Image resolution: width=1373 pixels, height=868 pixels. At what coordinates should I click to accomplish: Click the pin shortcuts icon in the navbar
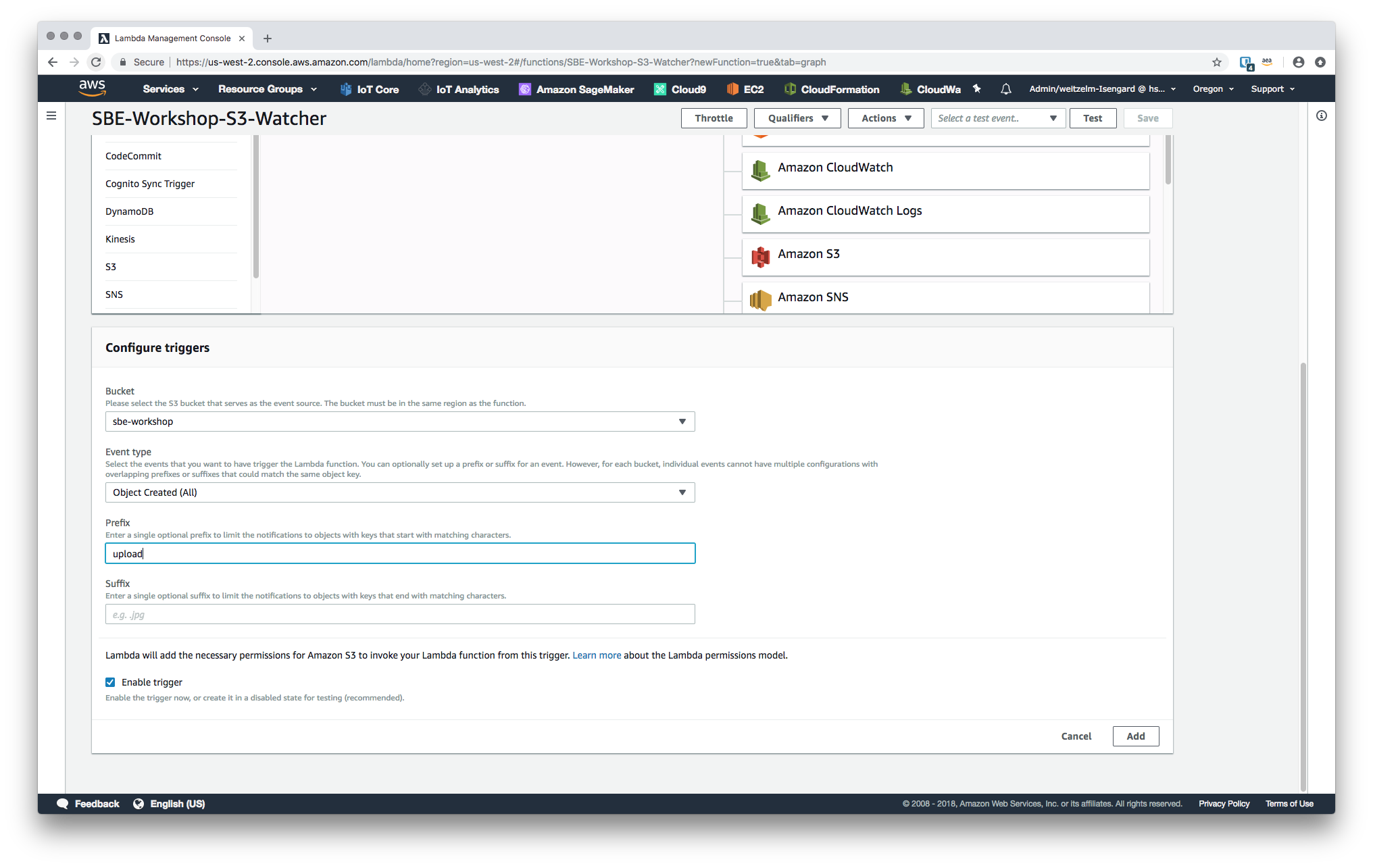tap(976, 88)
